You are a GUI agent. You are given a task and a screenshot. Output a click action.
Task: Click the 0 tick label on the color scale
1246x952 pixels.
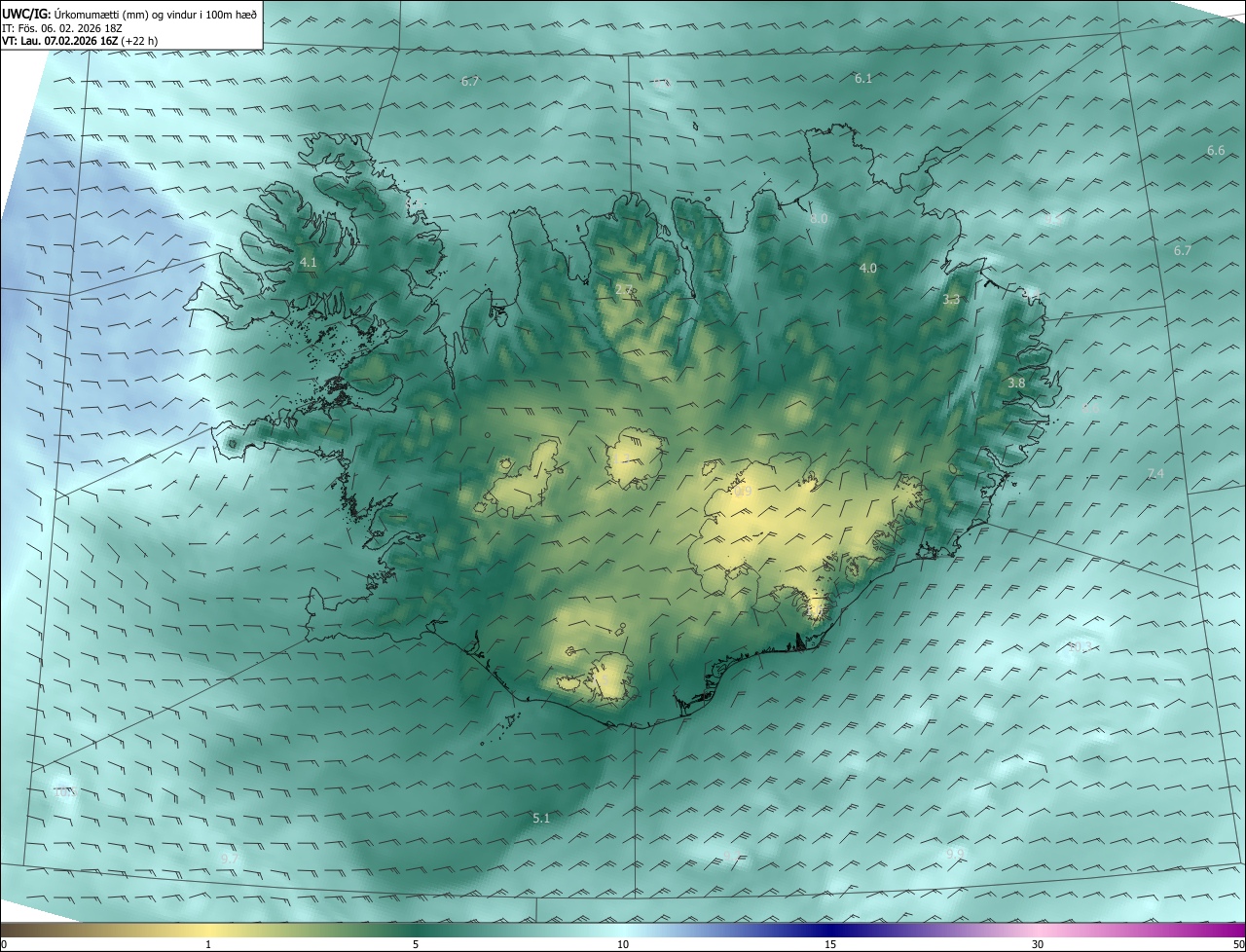coord(4,944)
